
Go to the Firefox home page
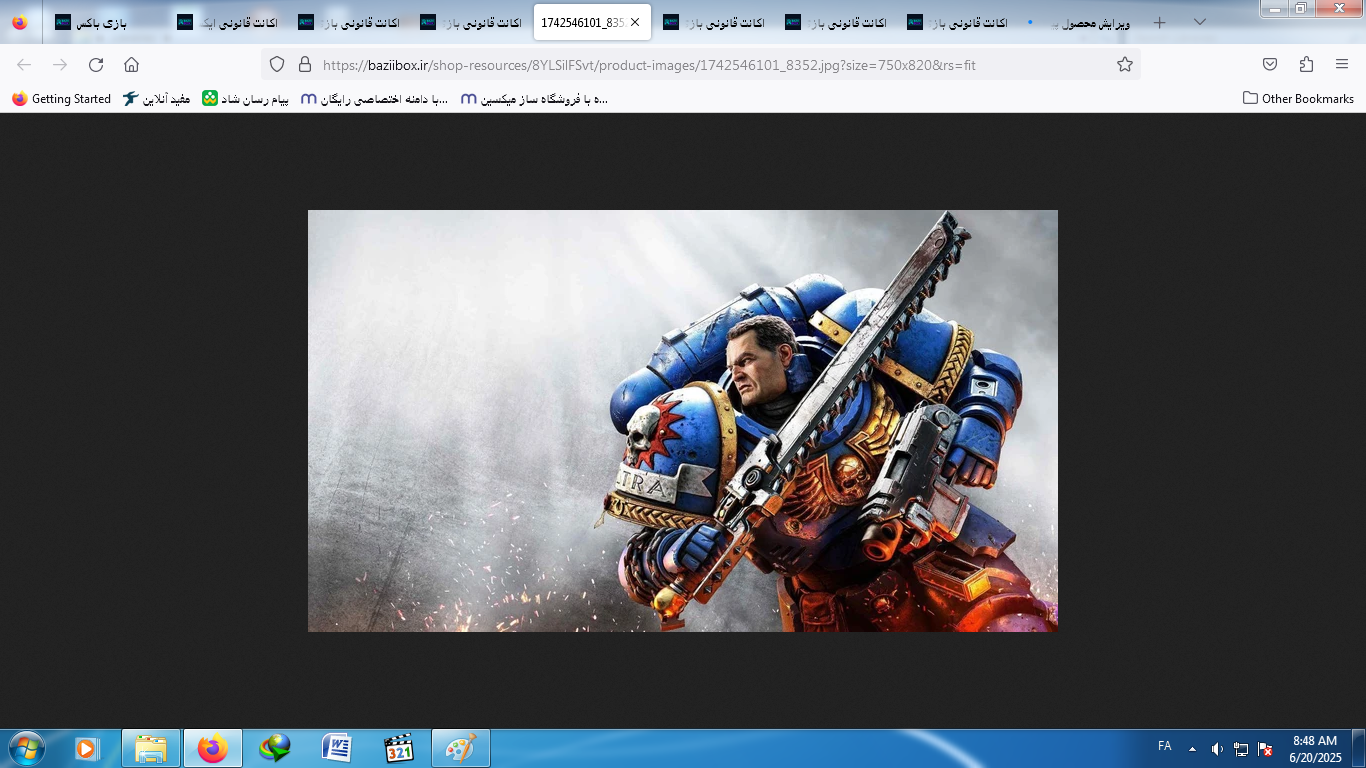[x=131, y=65]
